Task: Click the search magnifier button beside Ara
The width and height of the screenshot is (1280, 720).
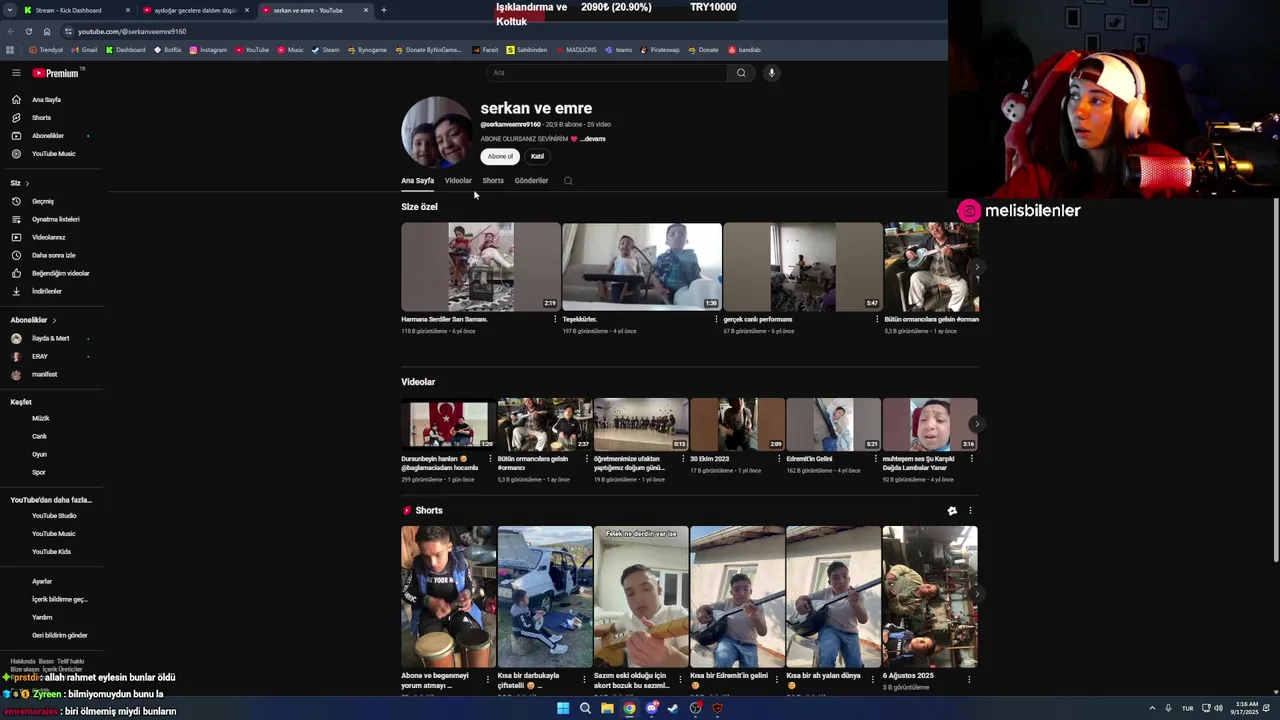Action: click(x=741, y=73)
